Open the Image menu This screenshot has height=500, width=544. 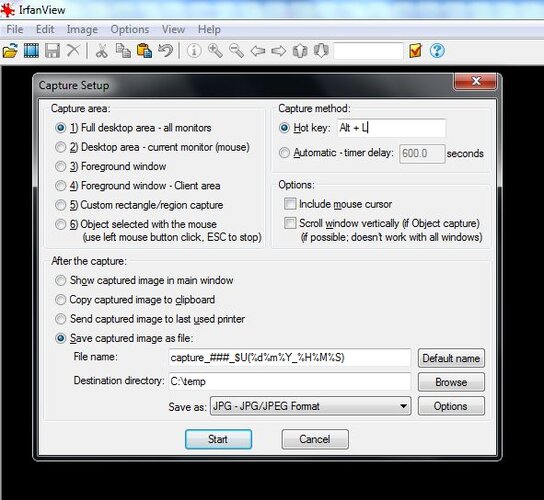[82, 29]
